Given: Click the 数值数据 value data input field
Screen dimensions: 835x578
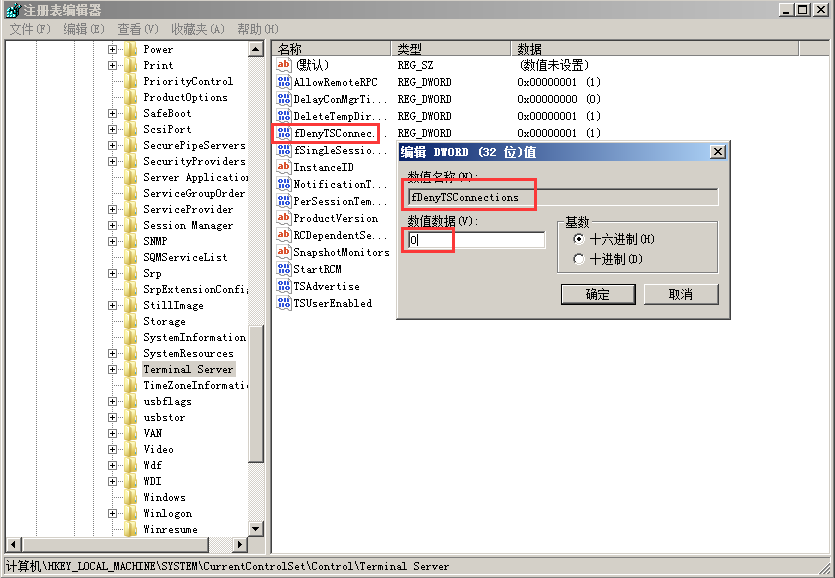Looking at the screenshot, I should (x=476, y=240).
